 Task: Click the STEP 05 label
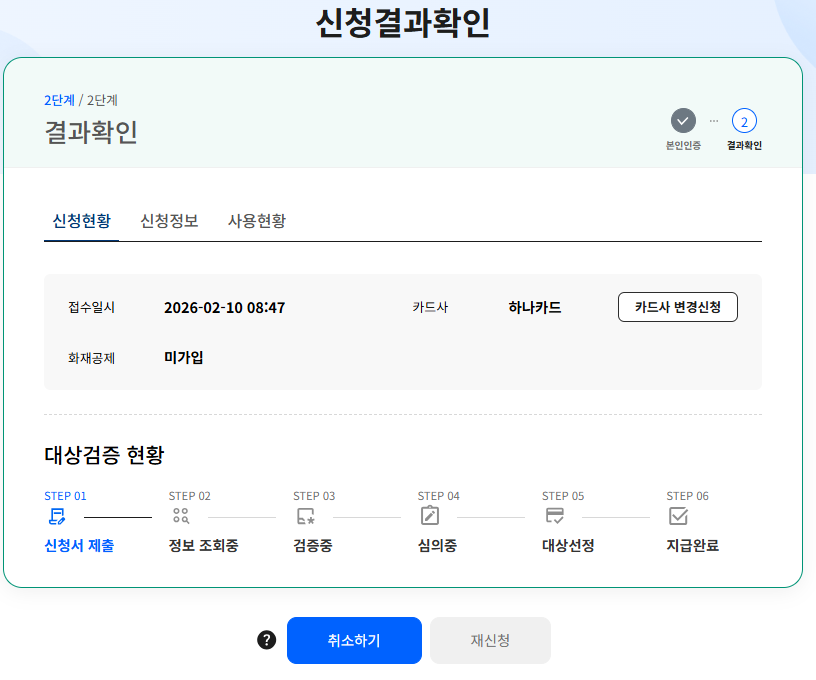point(563,496)
